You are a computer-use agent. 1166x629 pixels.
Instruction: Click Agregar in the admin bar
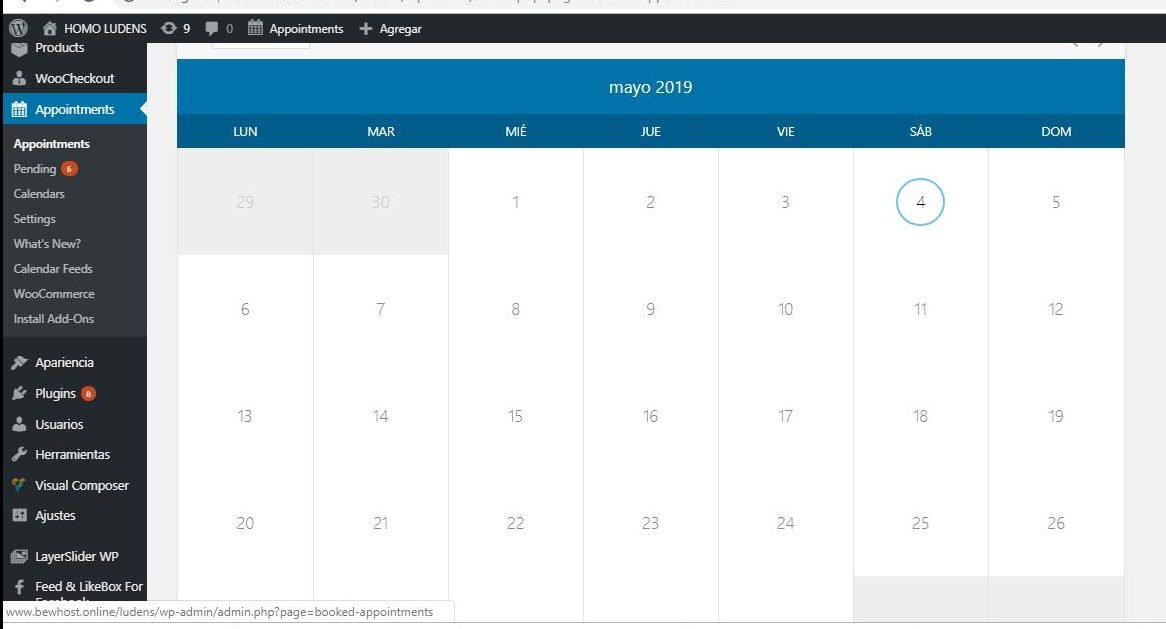pyautogui.click(x=400, y=29)
